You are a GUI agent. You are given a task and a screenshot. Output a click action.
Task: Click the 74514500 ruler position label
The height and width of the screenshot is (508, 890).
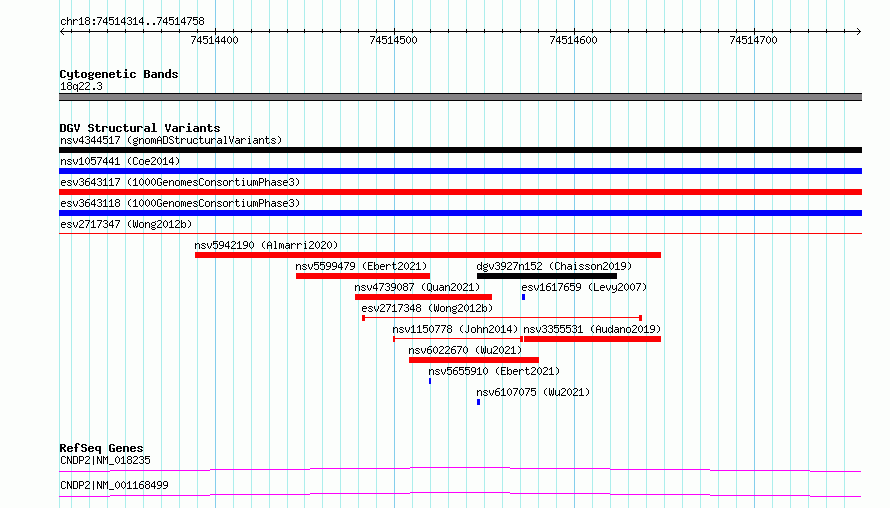click(x=393, y=40)
